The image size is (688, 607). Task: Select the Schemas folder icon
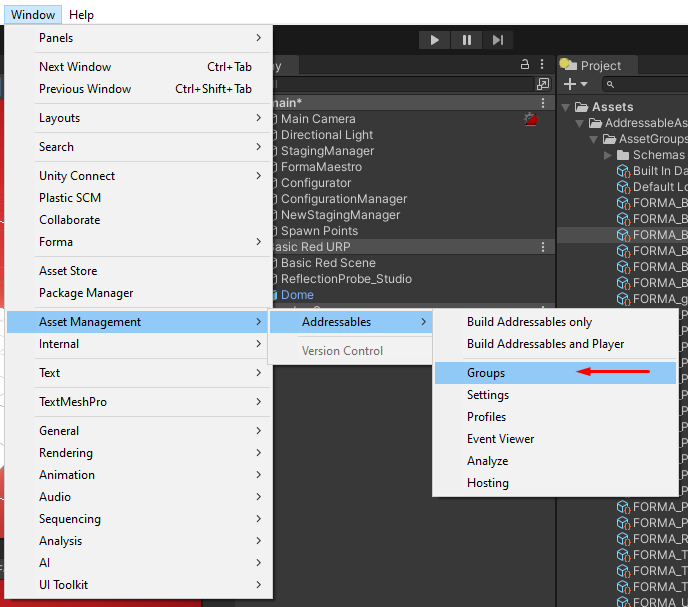tap(623, 155)
